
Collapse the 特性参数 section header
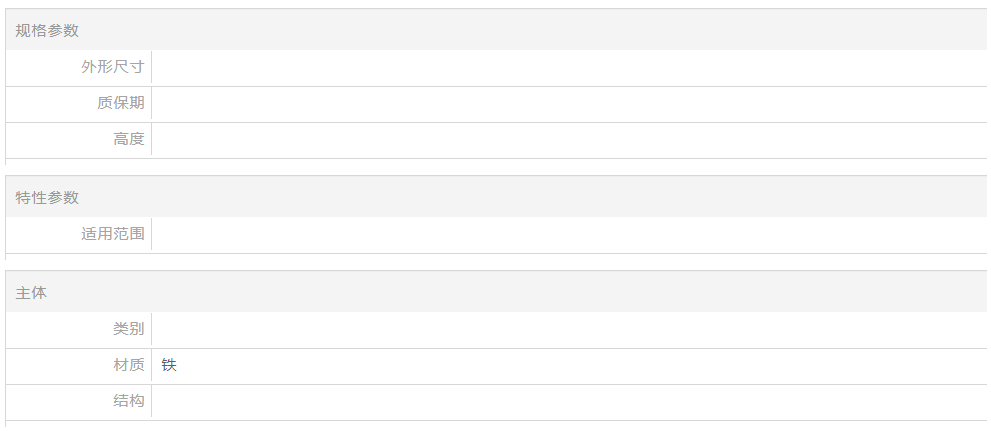point(47,198)
